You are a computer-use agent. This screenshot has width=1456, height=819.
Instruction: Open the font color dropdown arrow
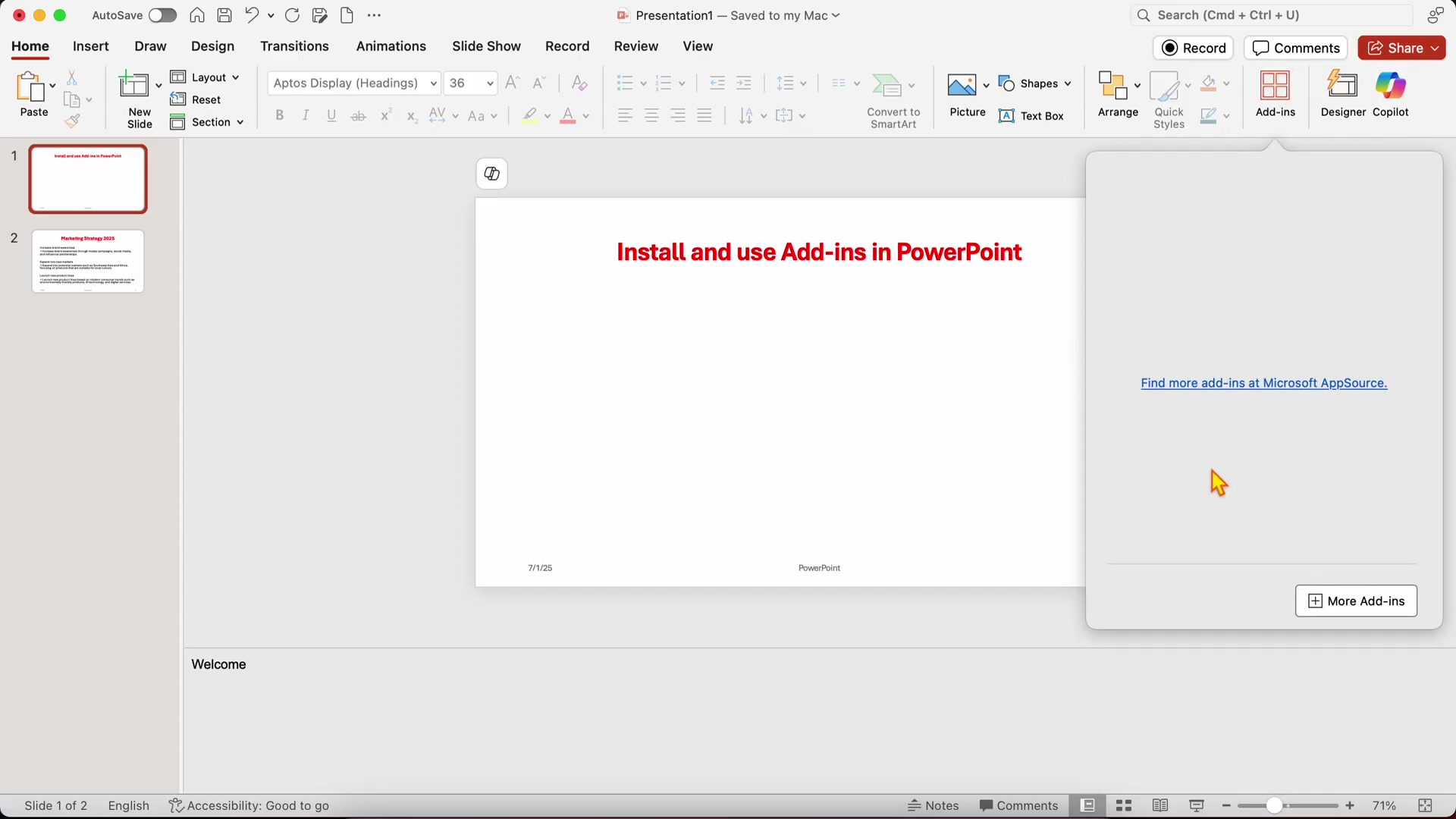click(586, 116)
